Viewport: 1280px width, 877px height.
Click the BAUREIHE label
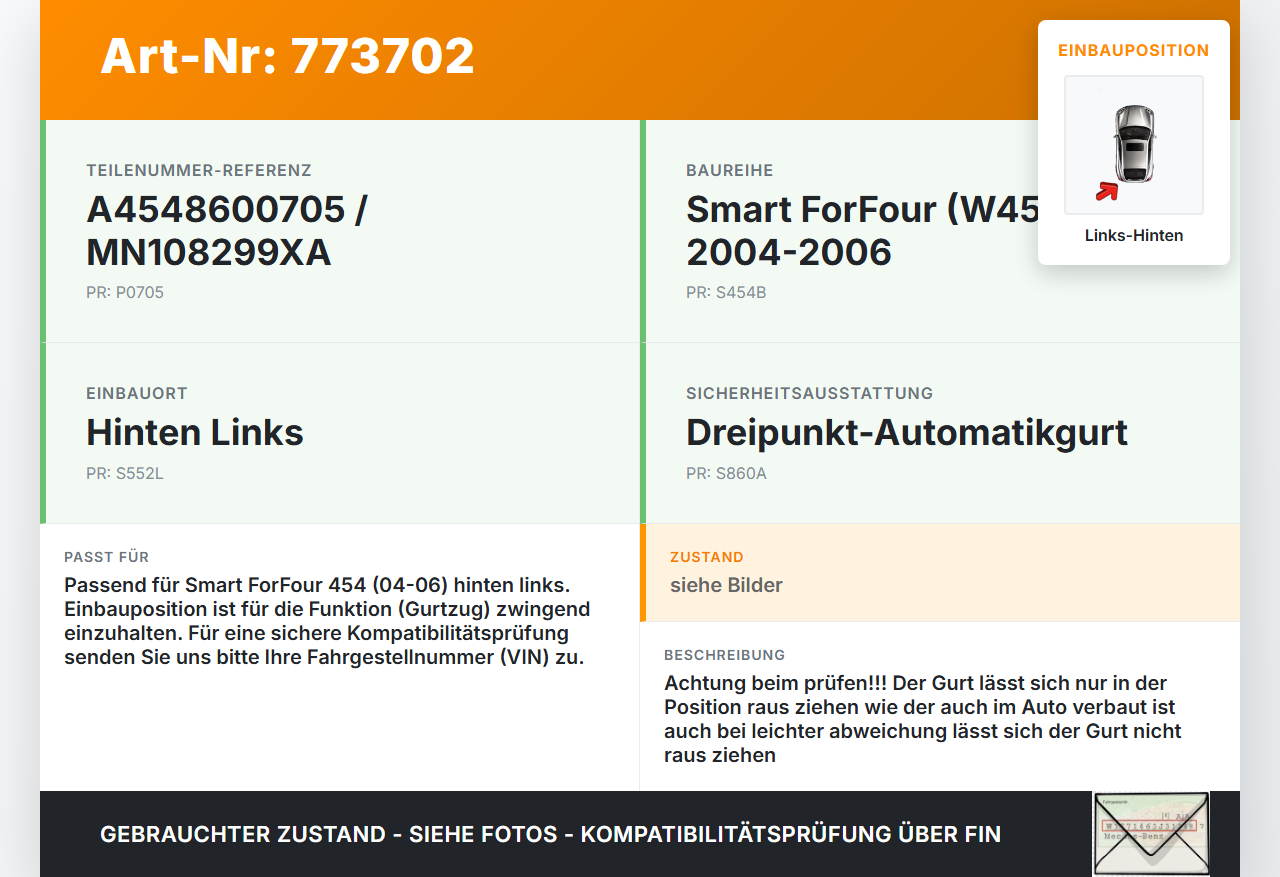(730, 171)
